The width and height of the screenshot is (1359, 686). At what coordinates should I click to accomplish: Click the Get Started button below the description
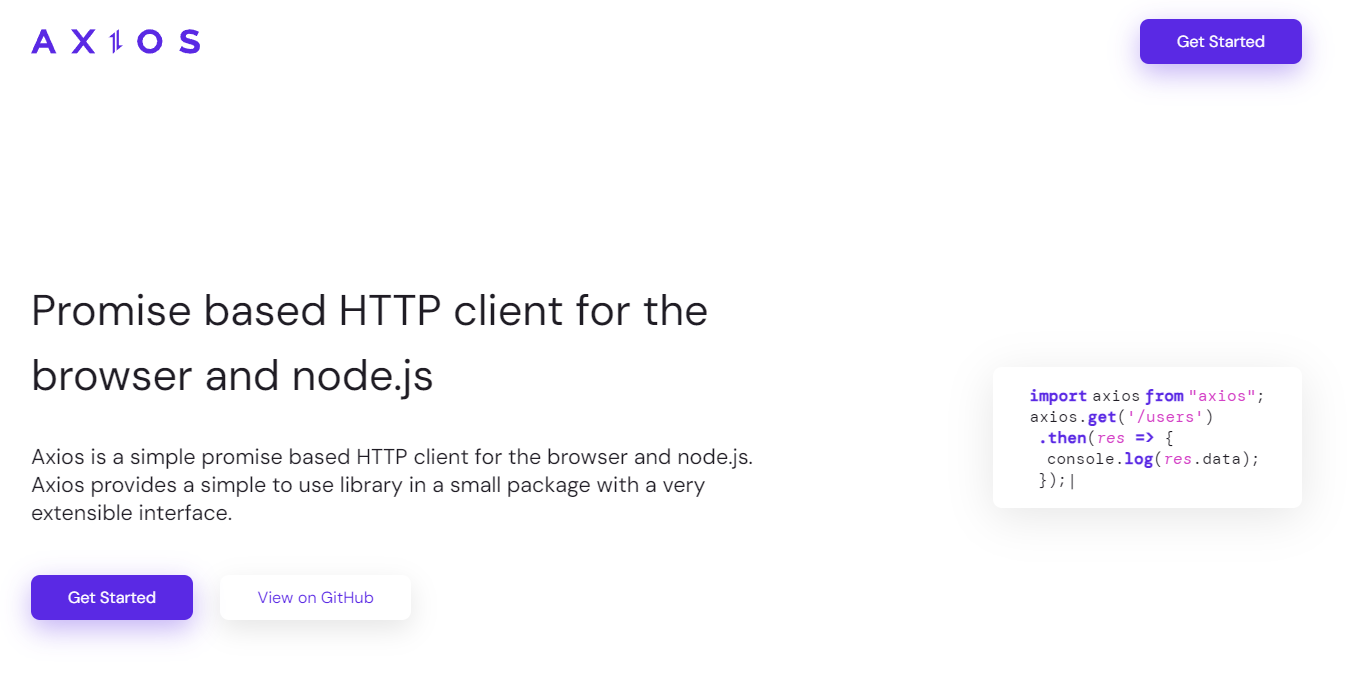coord(112,597)
